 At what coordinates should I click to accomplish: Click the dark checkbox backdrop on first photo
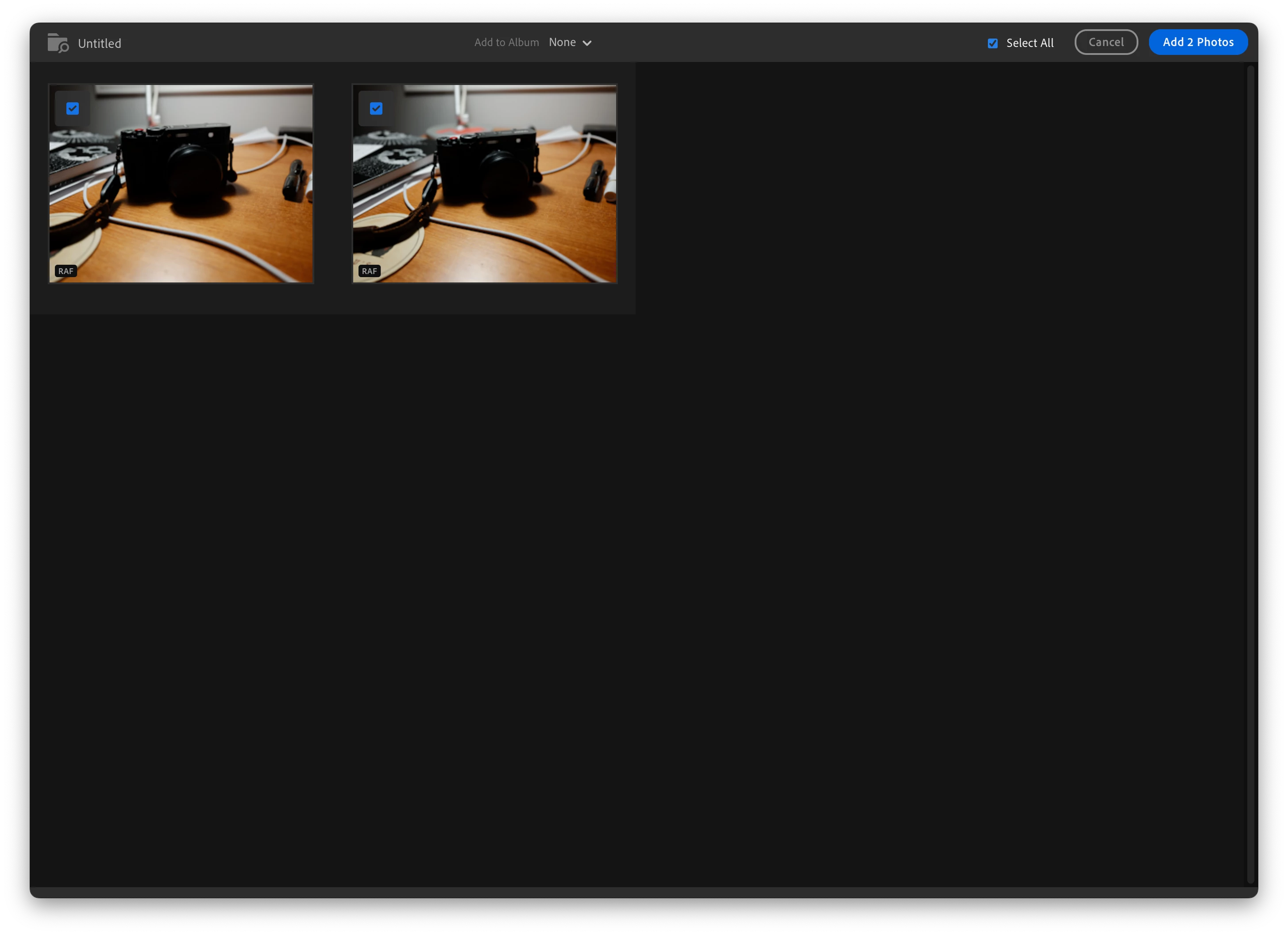(x=61, y=120)
